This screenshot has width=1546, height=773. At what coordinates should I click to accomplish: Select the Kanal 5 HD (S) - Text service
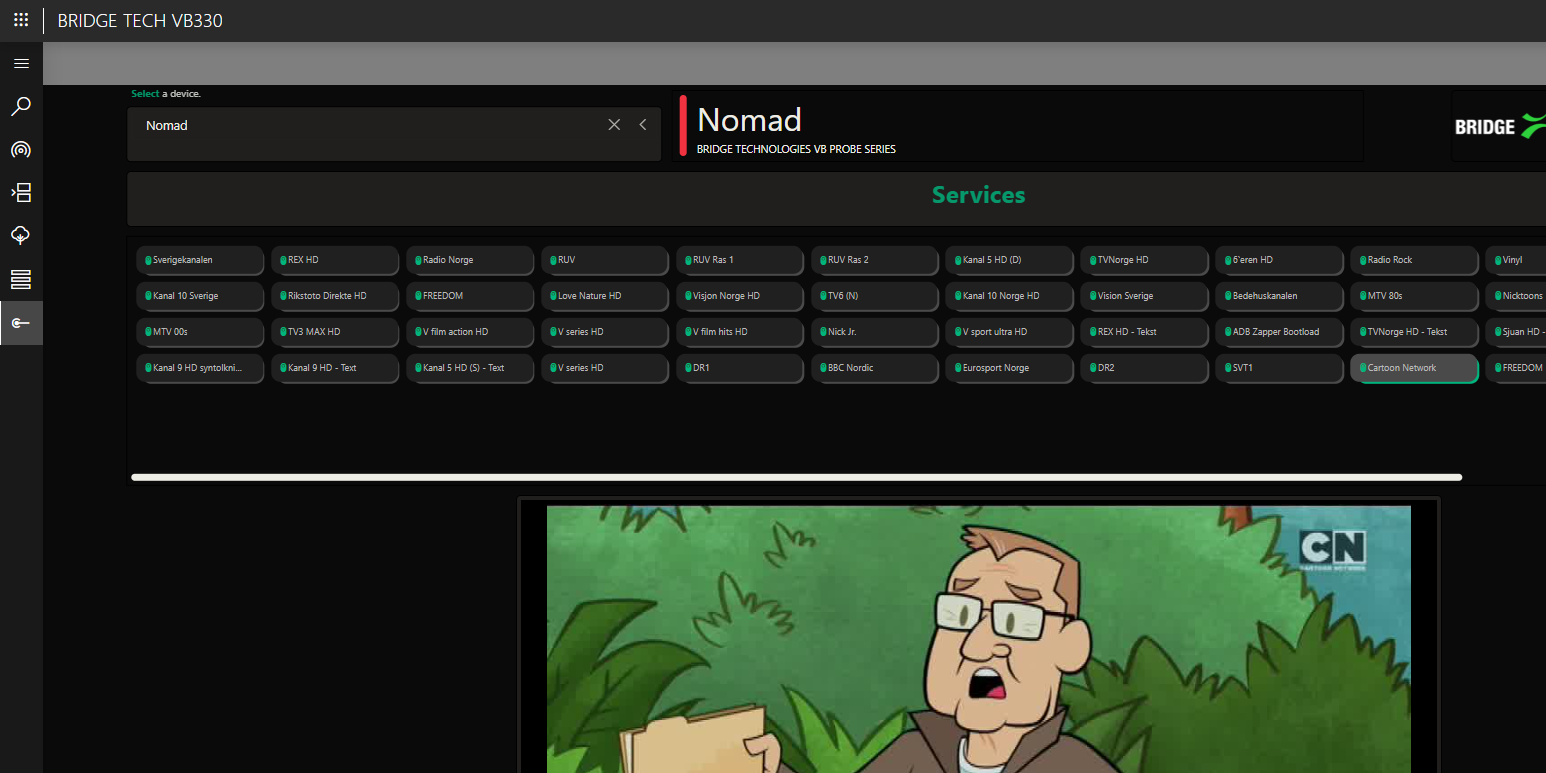coord(470,368)
